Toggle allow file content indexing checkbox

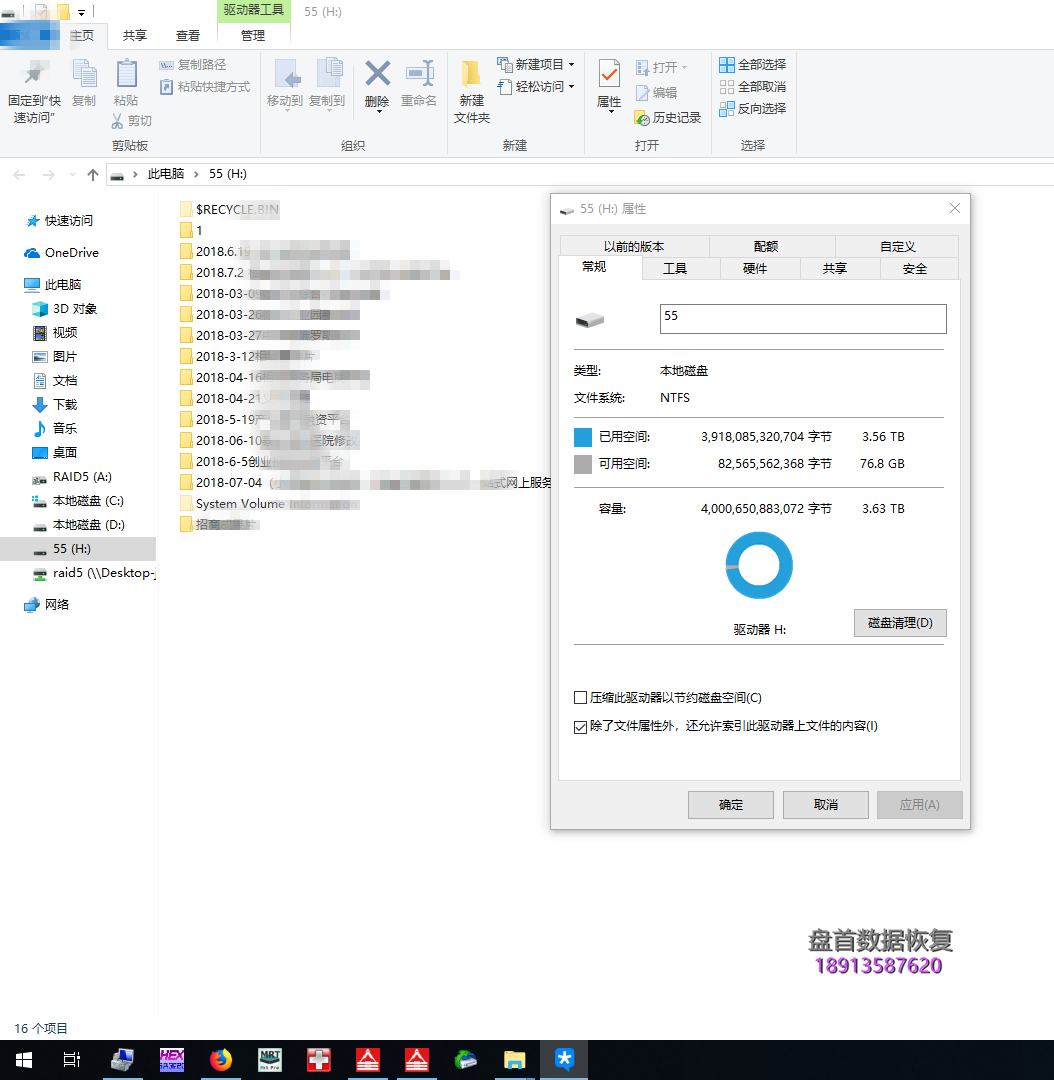pos(581,727)
